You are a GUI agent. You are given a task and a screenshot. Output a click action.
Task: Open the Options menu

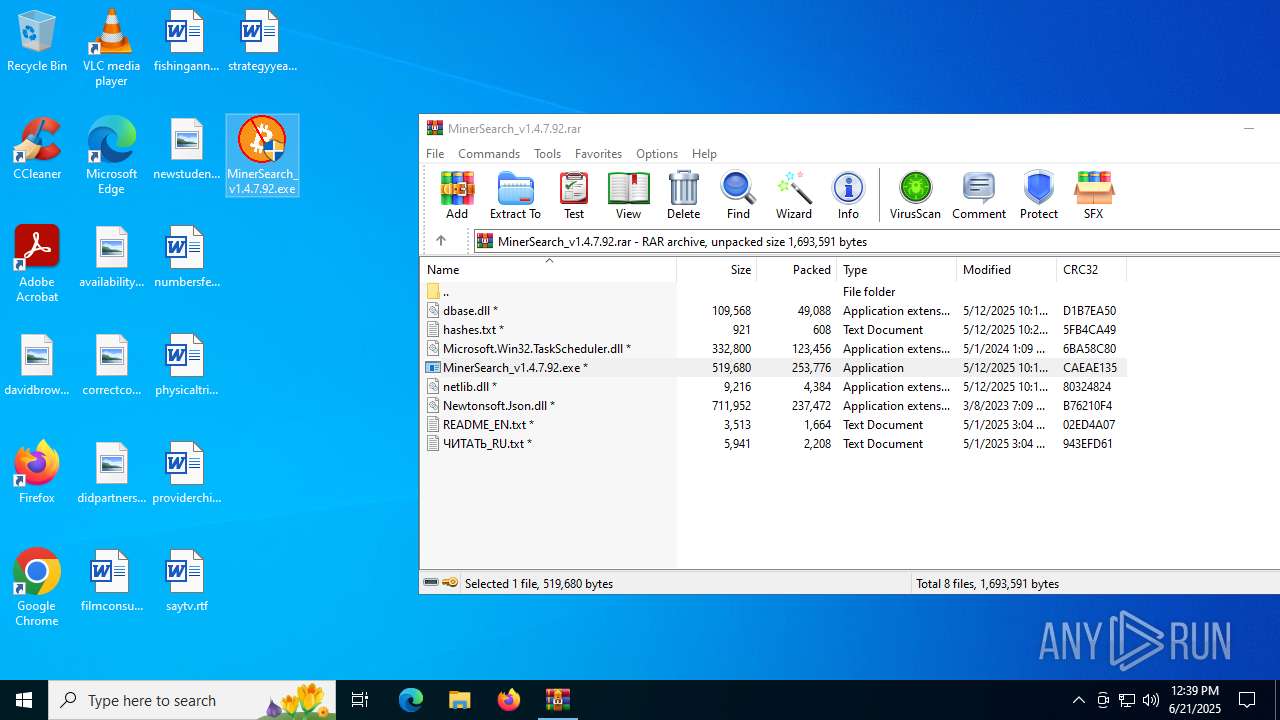pos(657,153)
